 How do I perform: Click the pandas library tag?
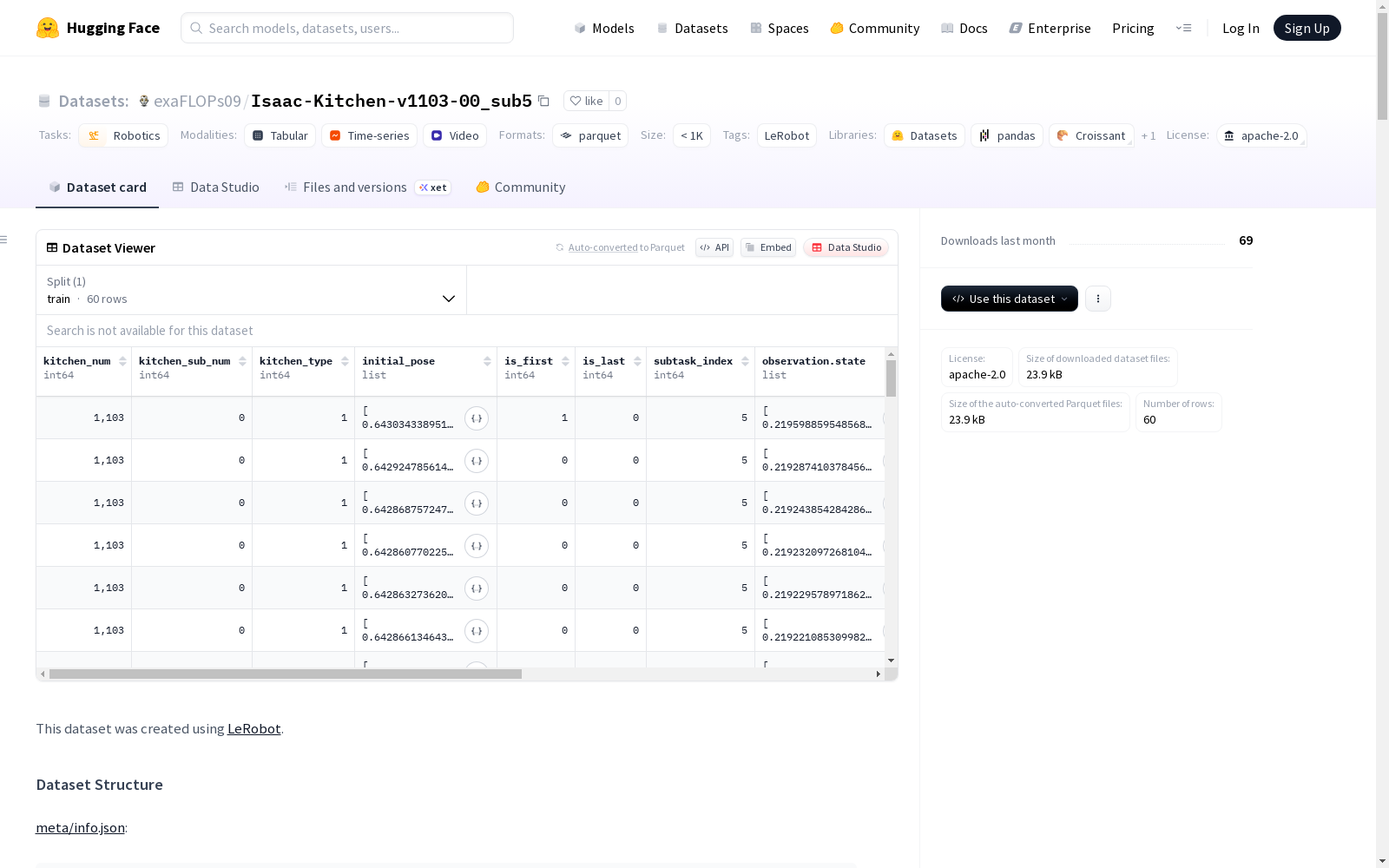pyautogui.click(x=1007, y=135)
